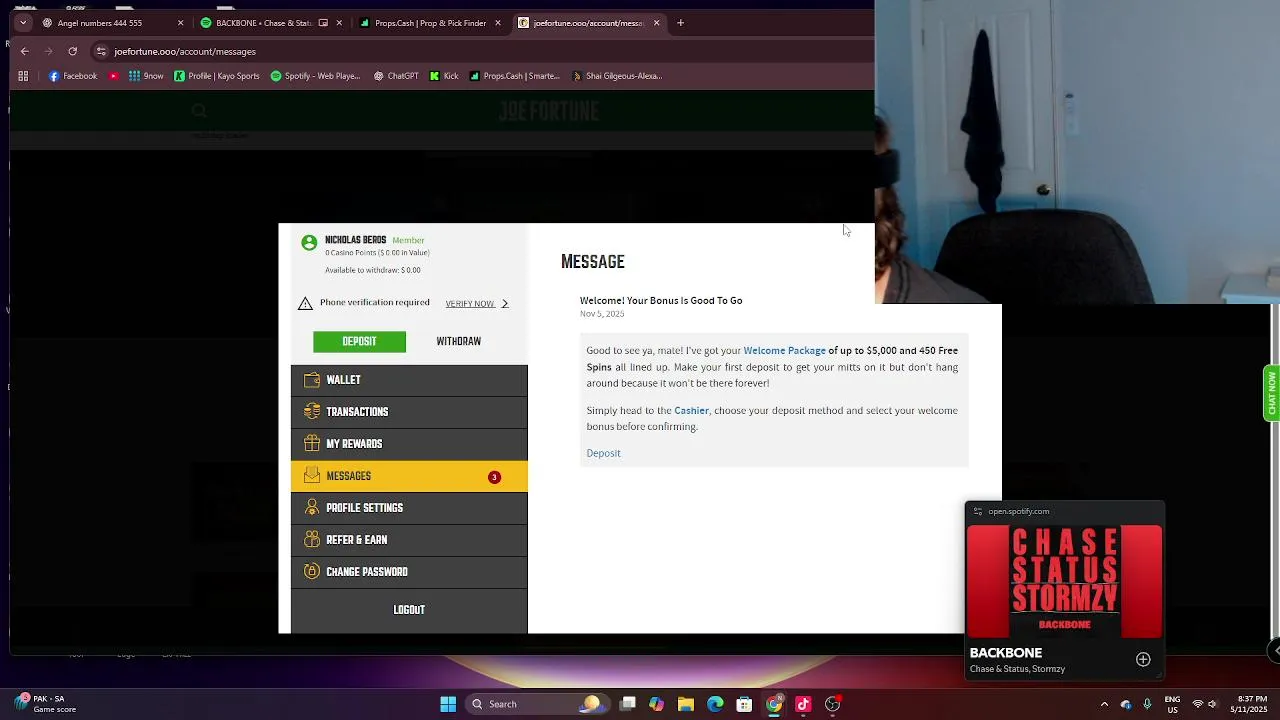1280x720 pixels.
Task: Open File Explorer from taskbar
Action: click(x=686, y=704)
